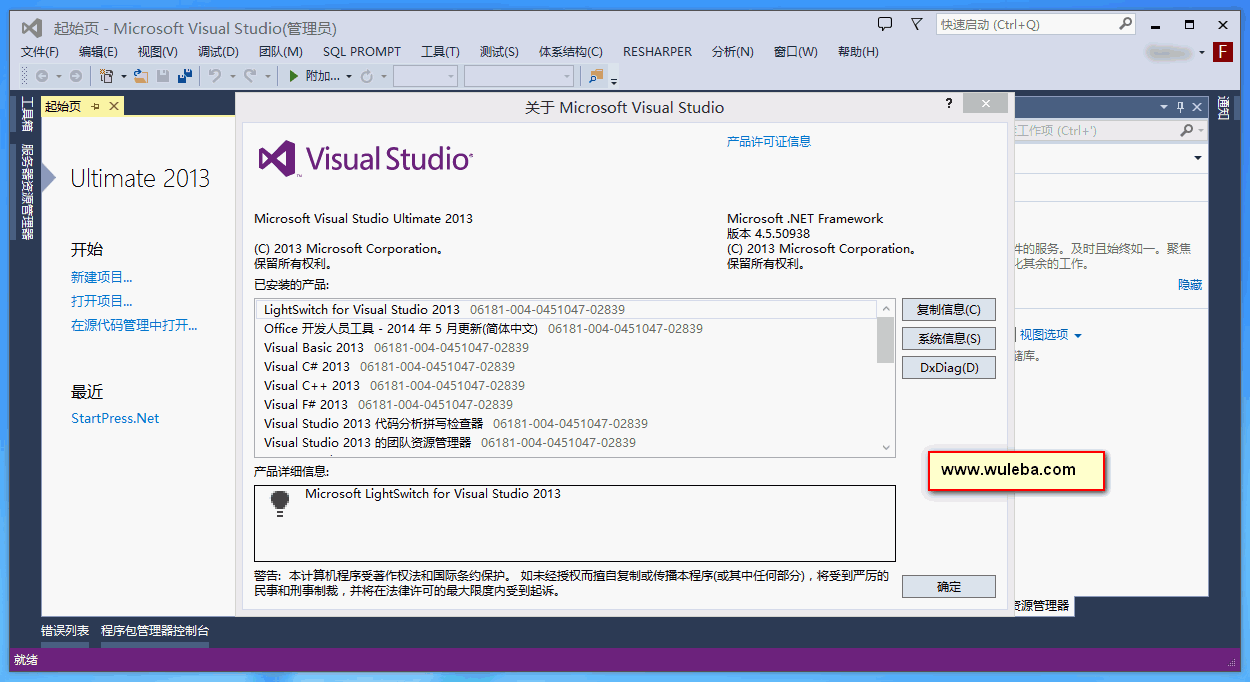The width and height of the screenshot is (1250, 682).
Task: Click the 新建项目... link
Action: pyautogui.click(x=101, y=278)
